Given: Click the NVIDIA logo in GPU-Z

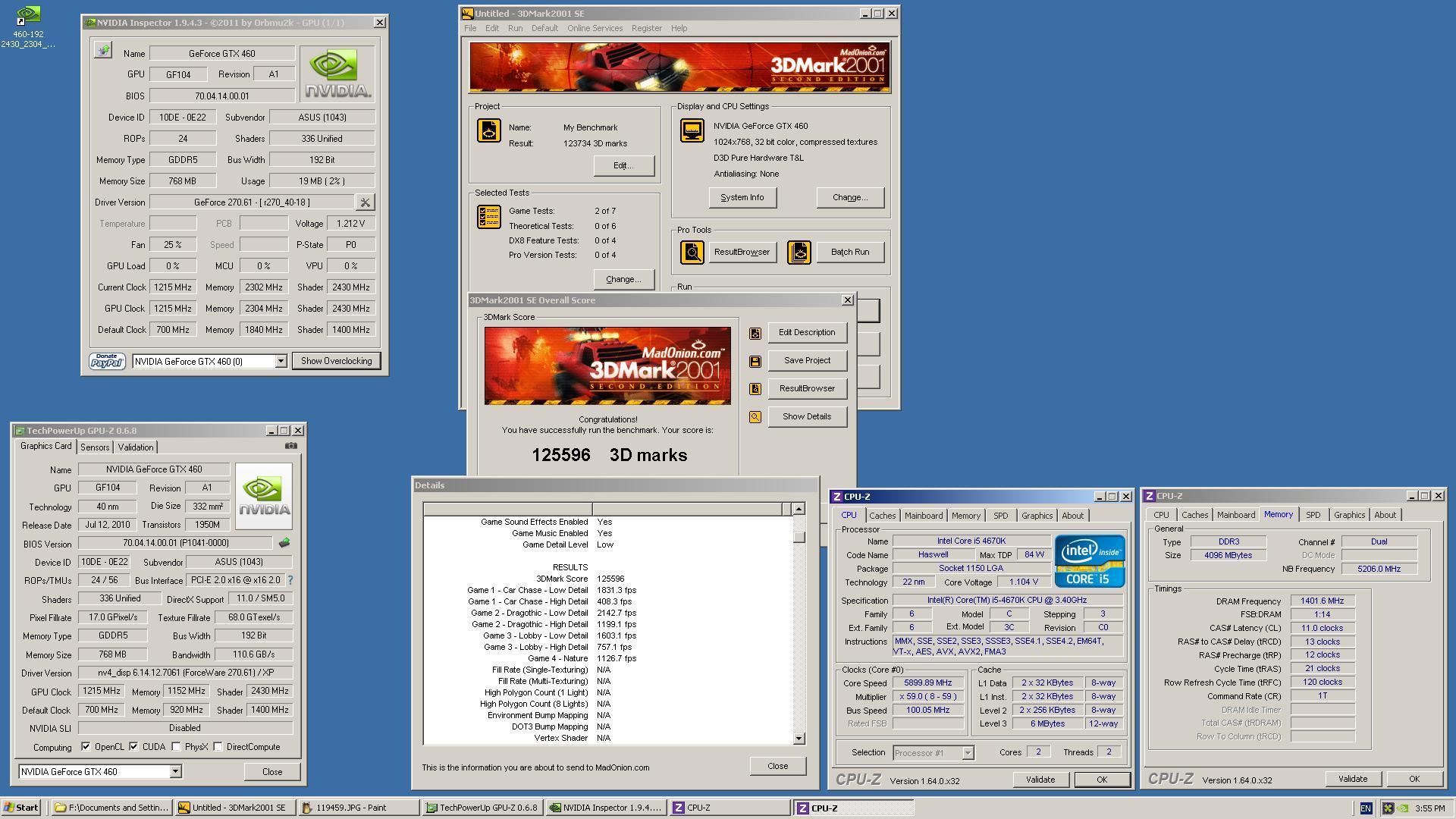Looking at the screenshot, I should 264,496.
